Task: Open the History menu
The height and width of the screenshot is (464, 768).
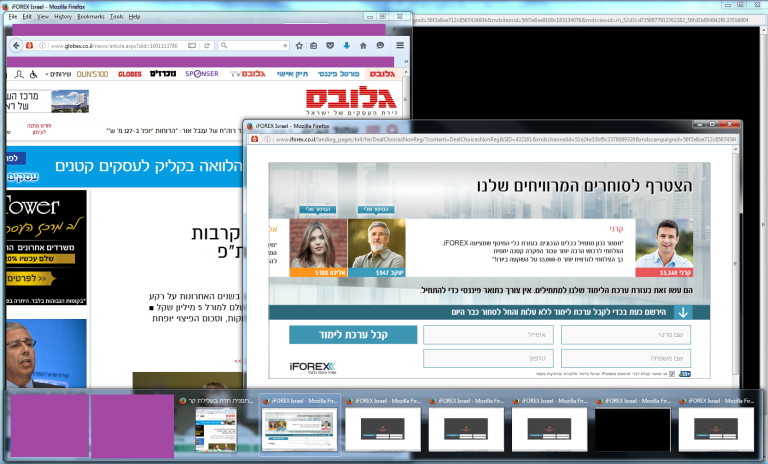Action: (62, 17)
